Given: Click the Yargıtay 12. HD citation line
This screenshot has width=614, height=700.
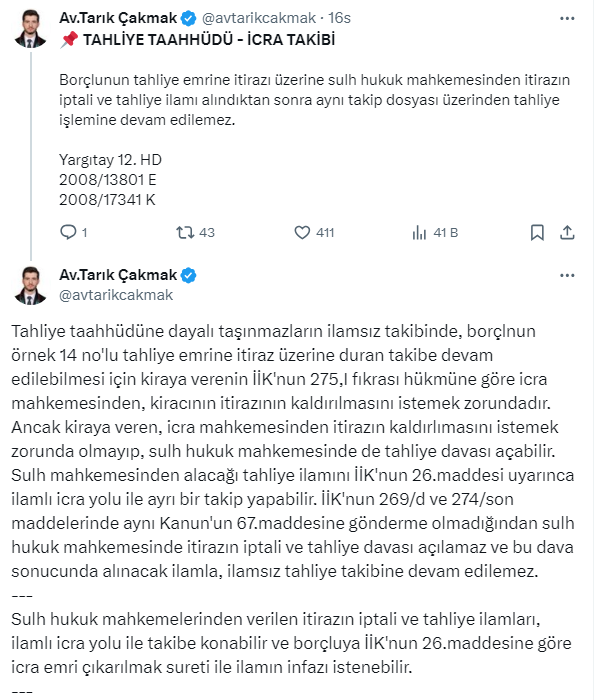Looking at the screenshot, I should 111,159.
